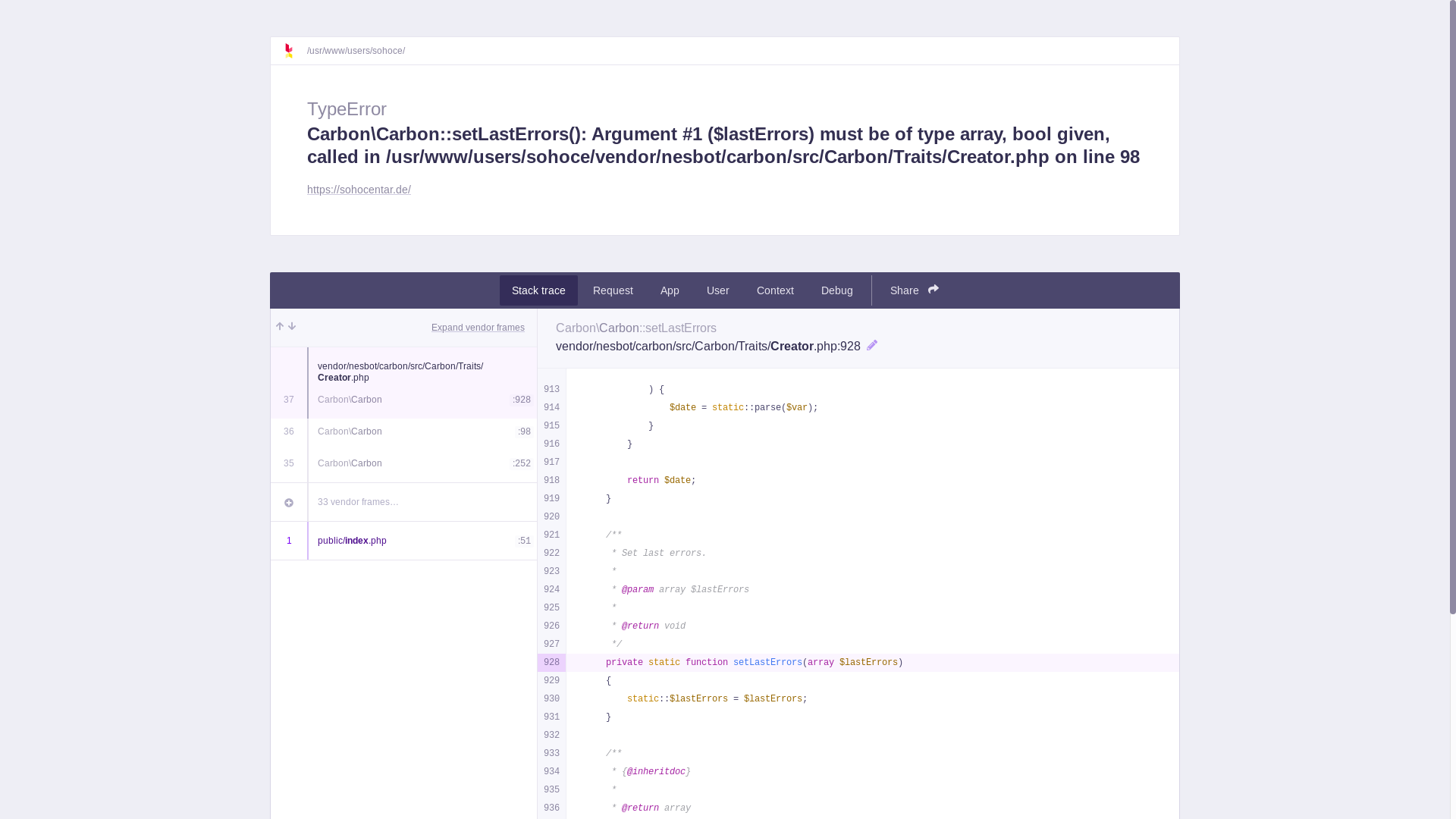Click line 918 'return $date;' code
1456x819 pixels.
click(661, 481)
